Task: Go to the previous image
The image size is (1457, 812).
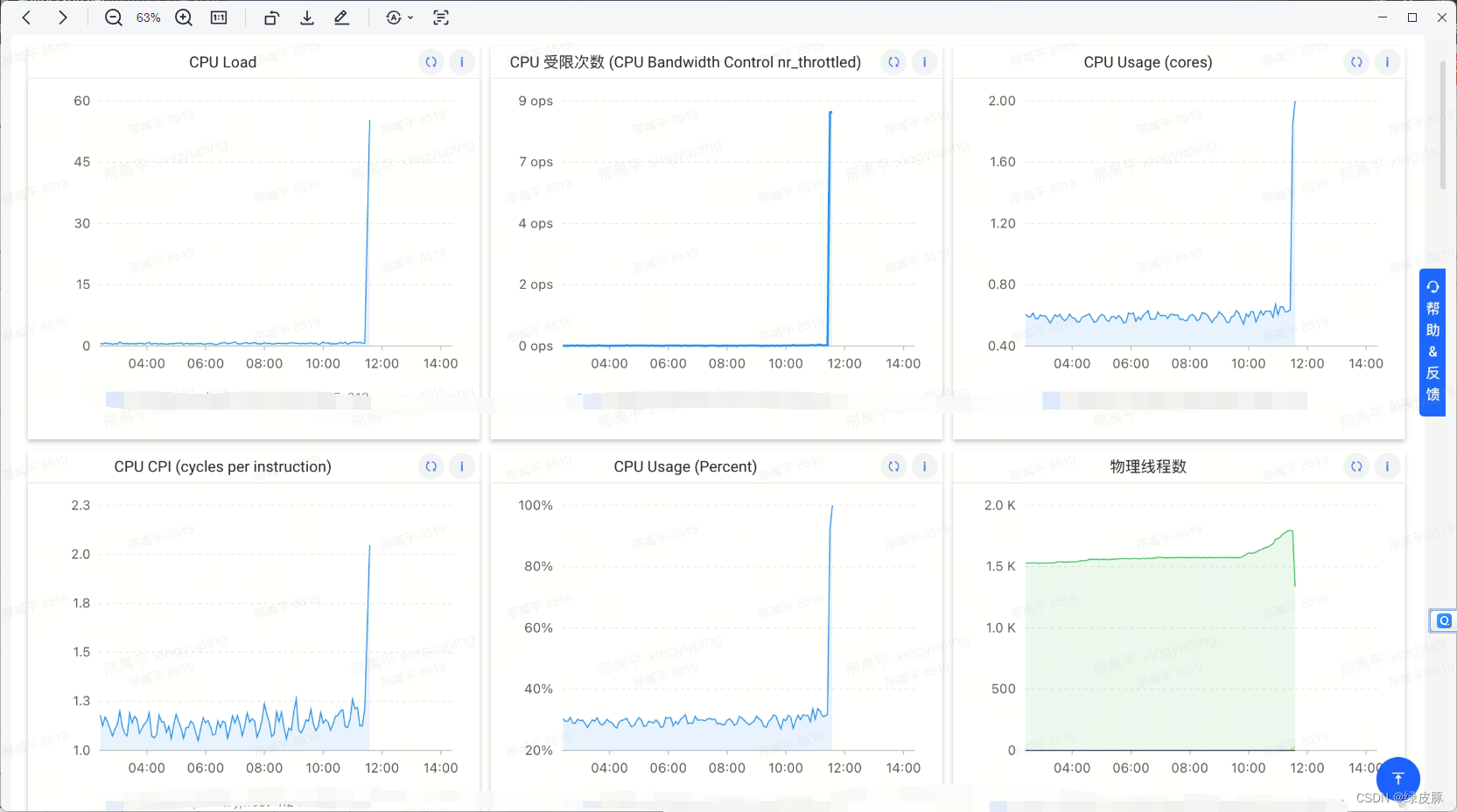Action: 26,17
